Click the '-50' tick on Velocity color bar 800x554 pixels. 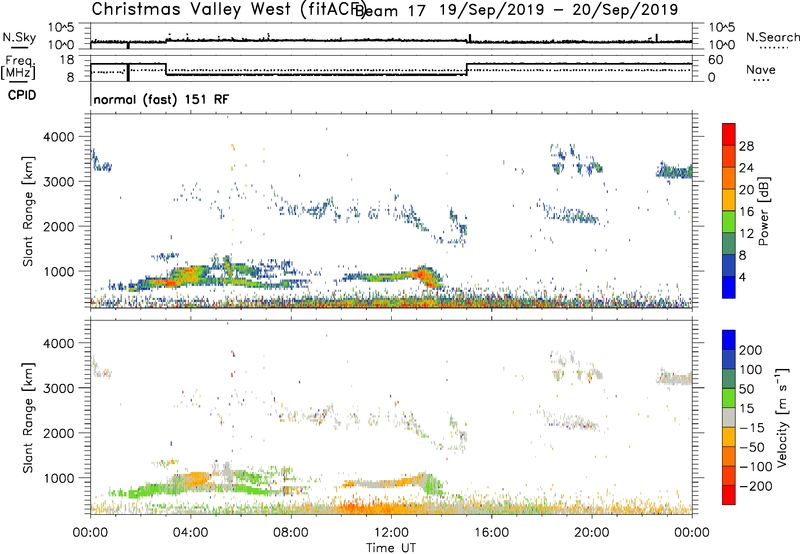click(751, 447)
